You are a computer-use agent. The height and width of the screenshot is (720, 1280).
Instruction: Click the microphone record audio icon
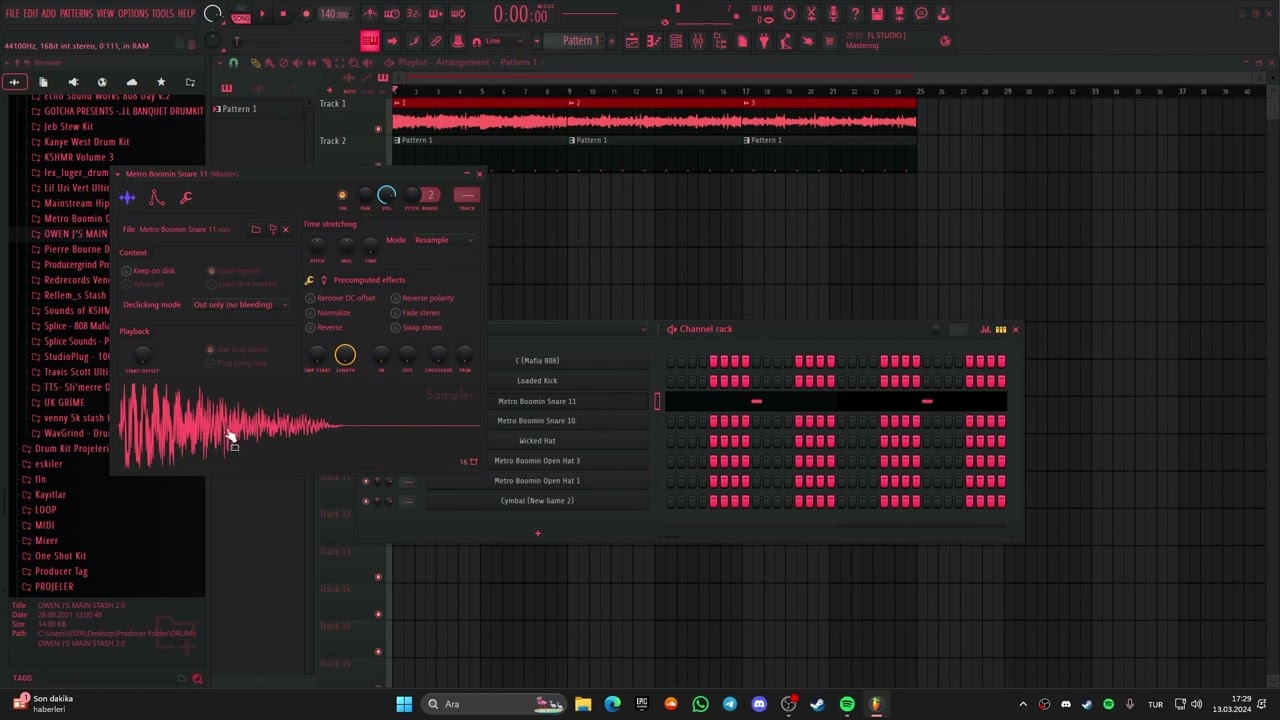(833, 14)
